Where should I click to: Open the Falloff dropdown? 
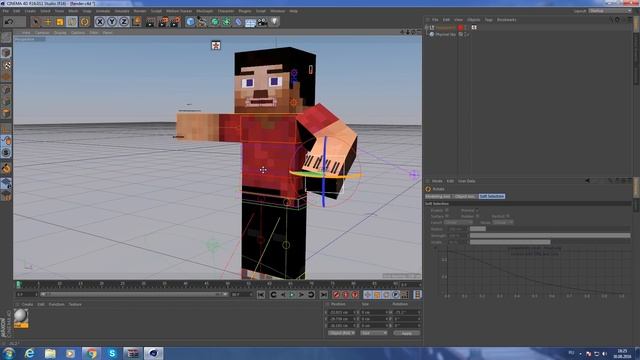[x=459, y=222]
